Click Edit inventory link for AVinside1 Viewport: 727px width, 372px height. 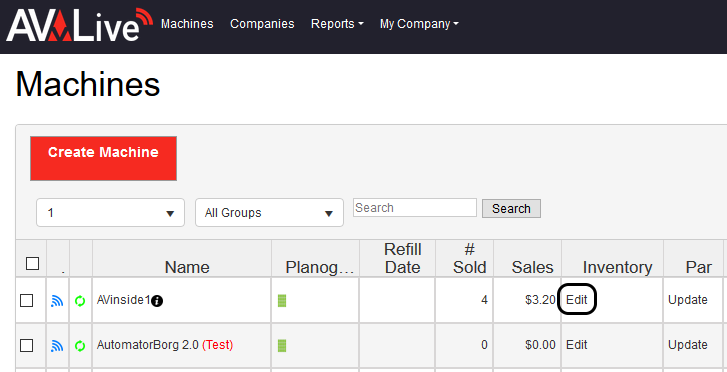(x=577, y=300)
